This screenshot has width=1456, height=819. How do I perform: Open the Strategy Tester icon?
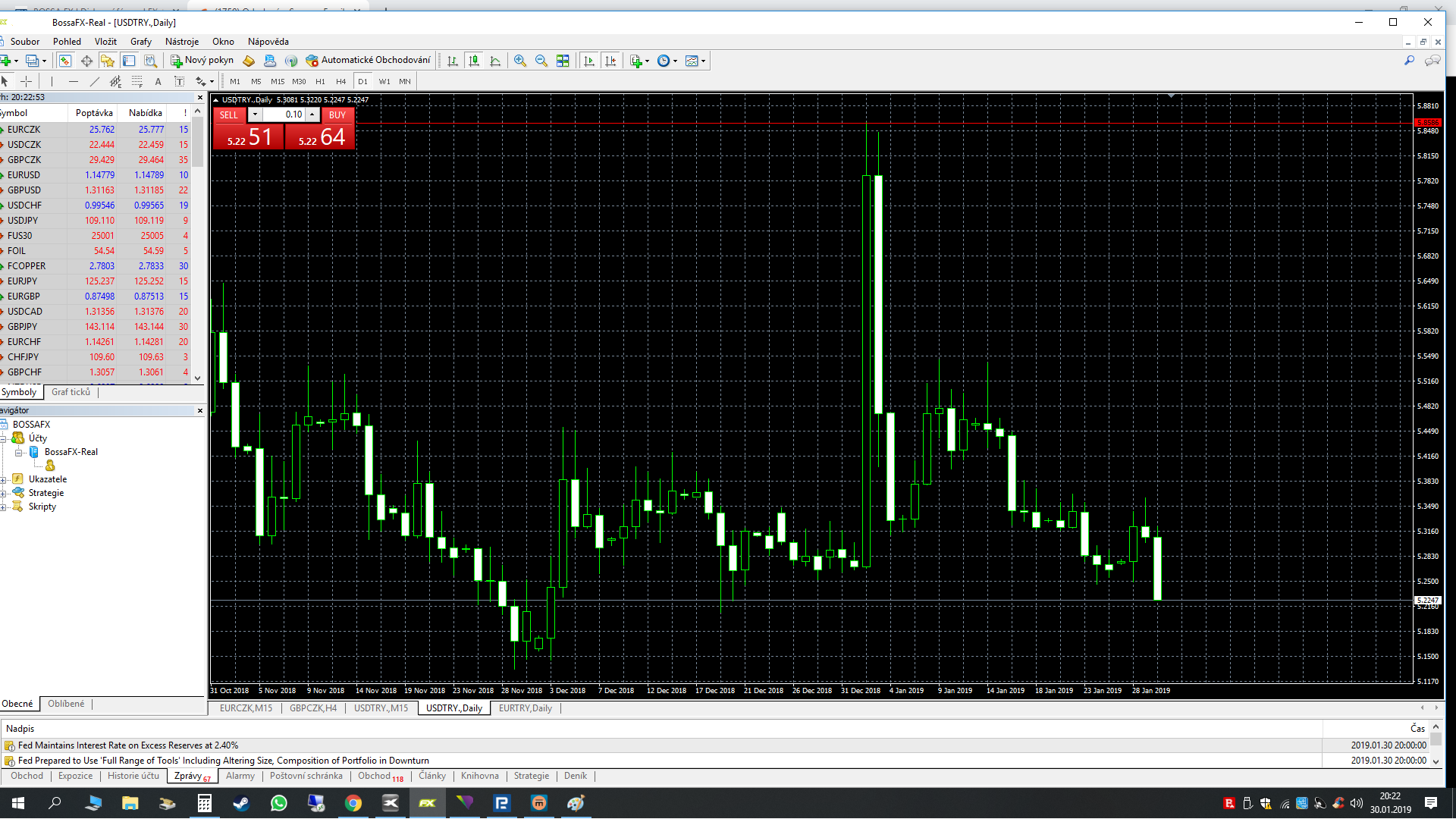[x=150, y=61]
